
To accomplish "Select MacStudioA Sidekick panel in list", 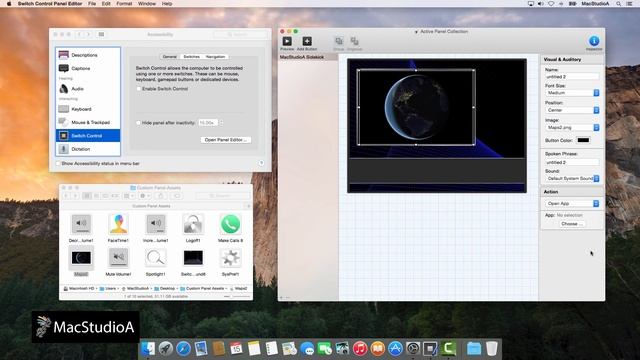I will pyautogui.click(x=308, y=57).
